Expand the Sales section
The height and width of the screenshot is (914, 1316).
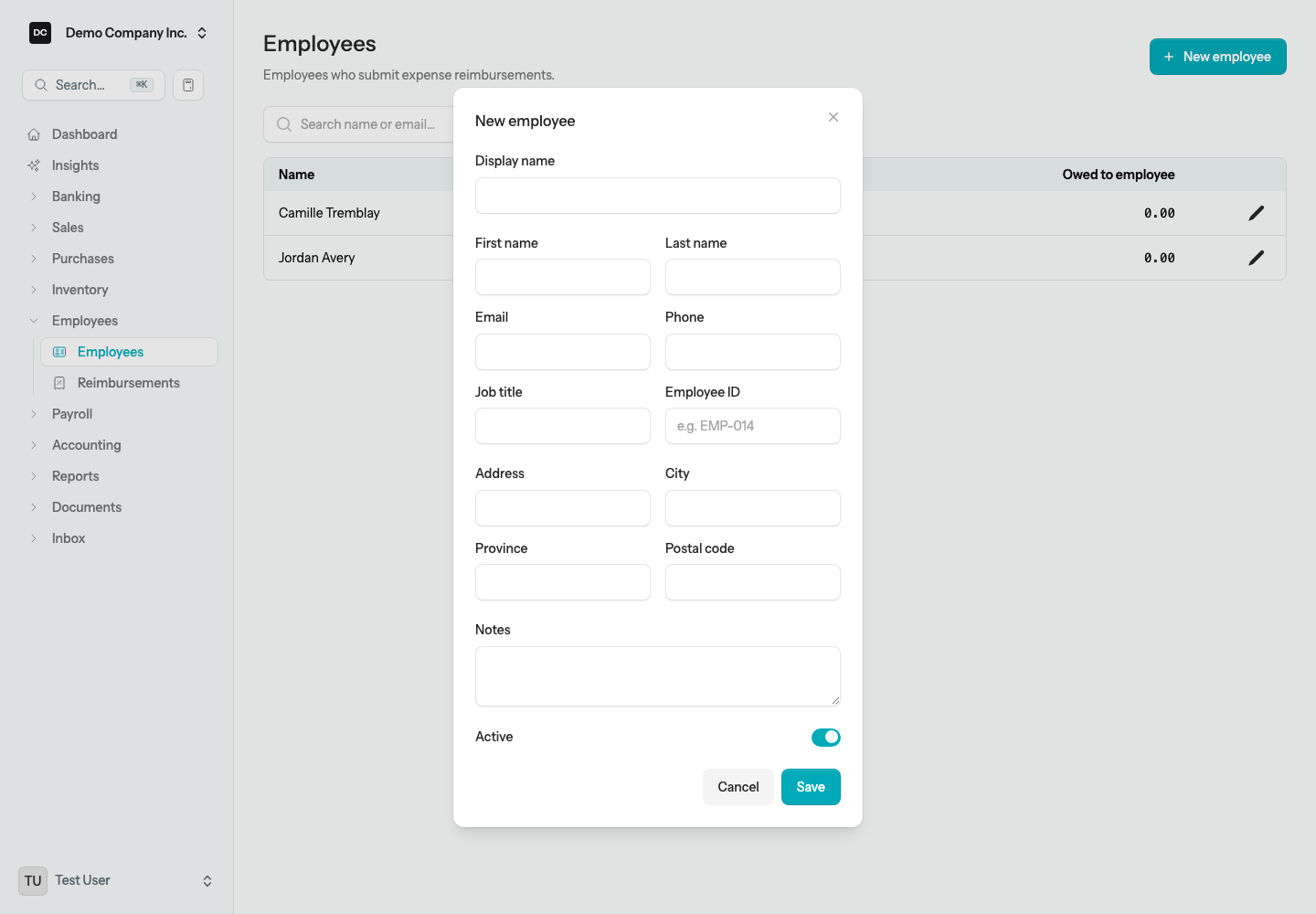point(117,228)
